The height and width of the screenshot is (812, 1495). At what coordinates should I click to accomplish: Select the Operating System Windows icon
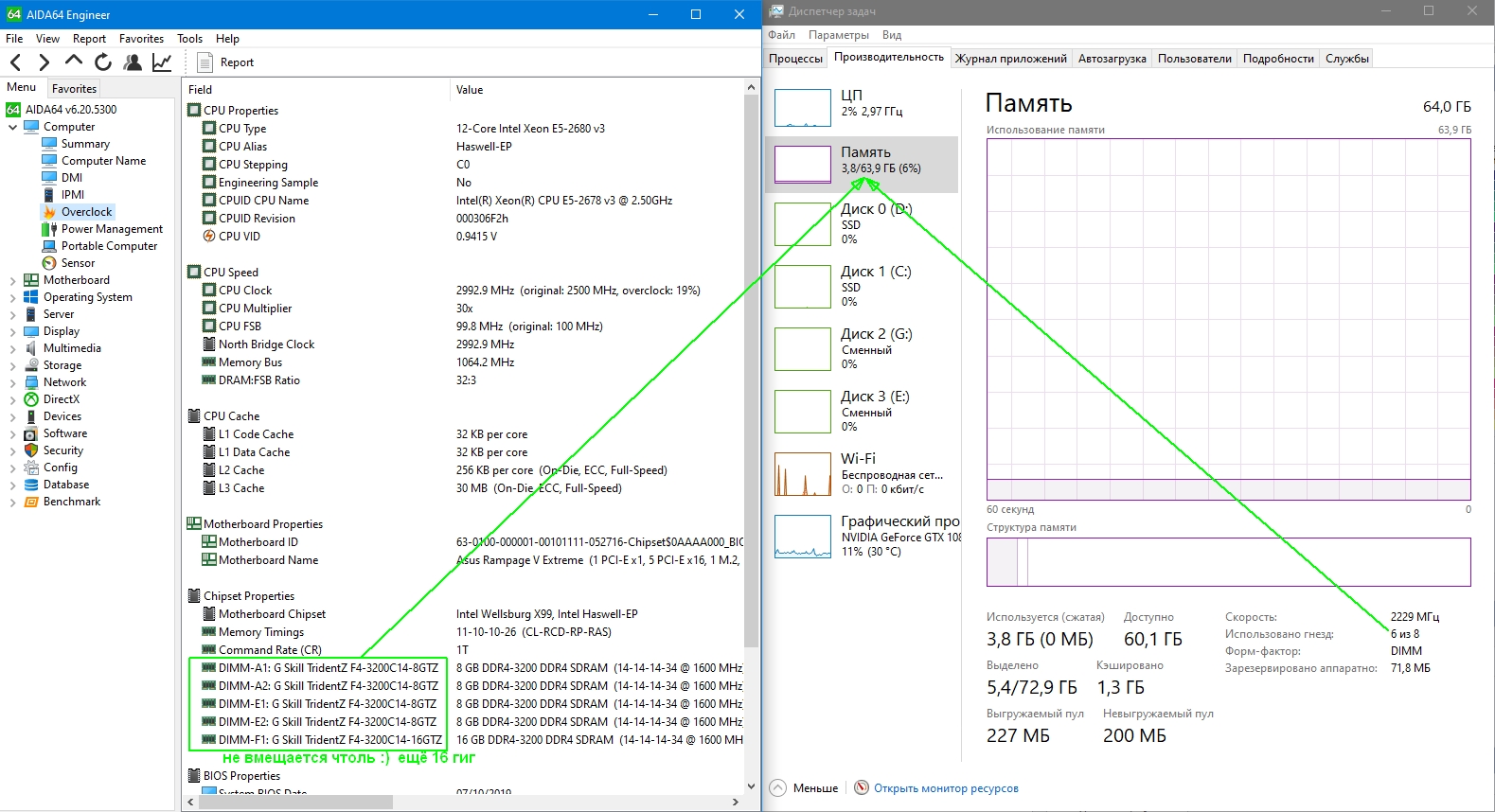coord(31,297)
